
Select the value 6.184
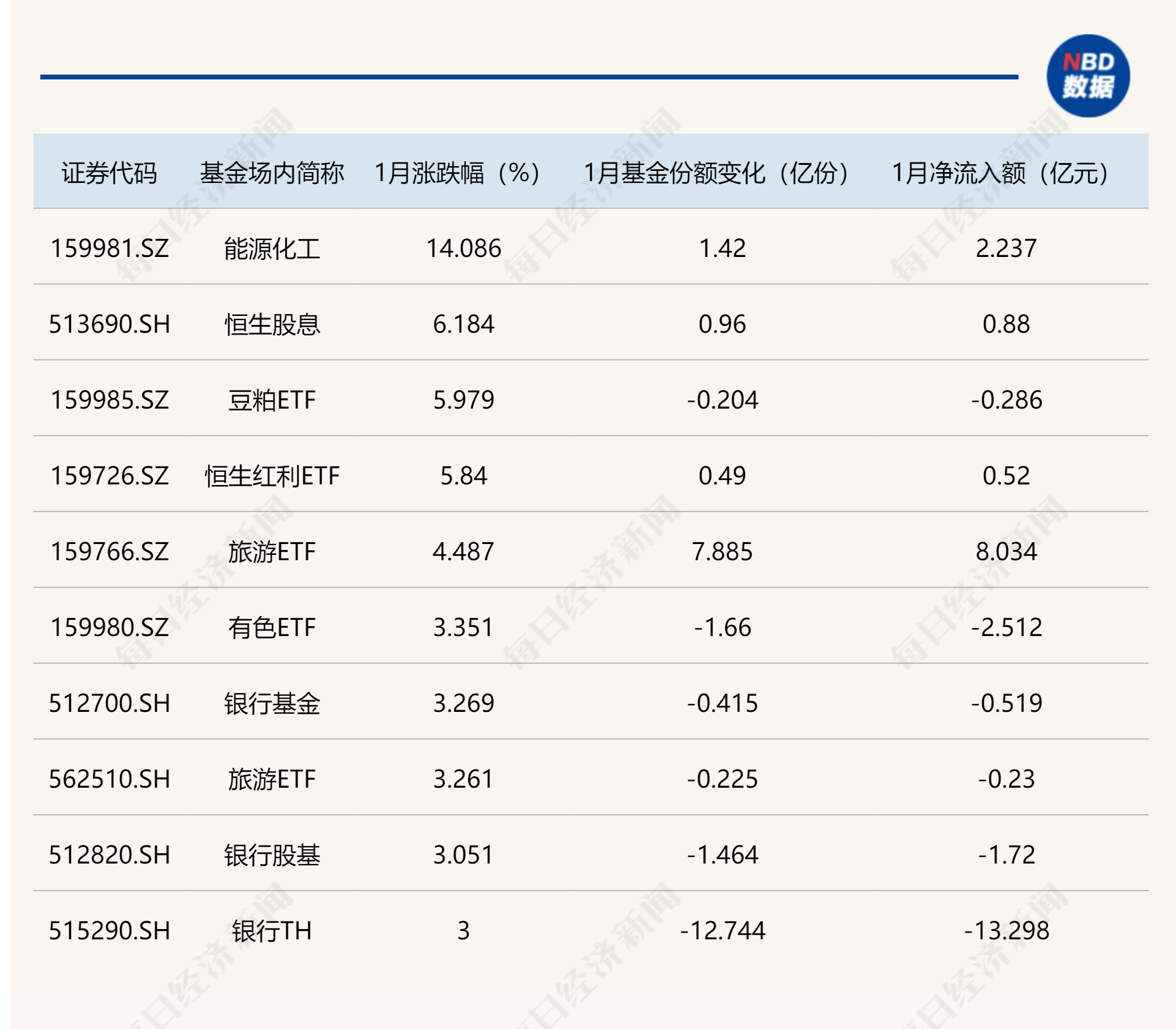coord(463,324)
